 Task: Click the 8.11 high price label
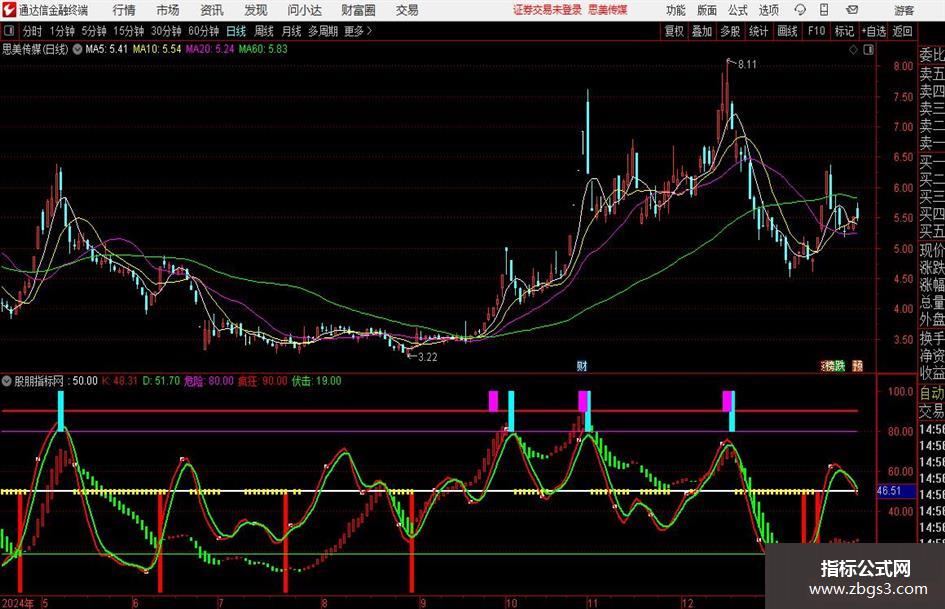[747, 65]
